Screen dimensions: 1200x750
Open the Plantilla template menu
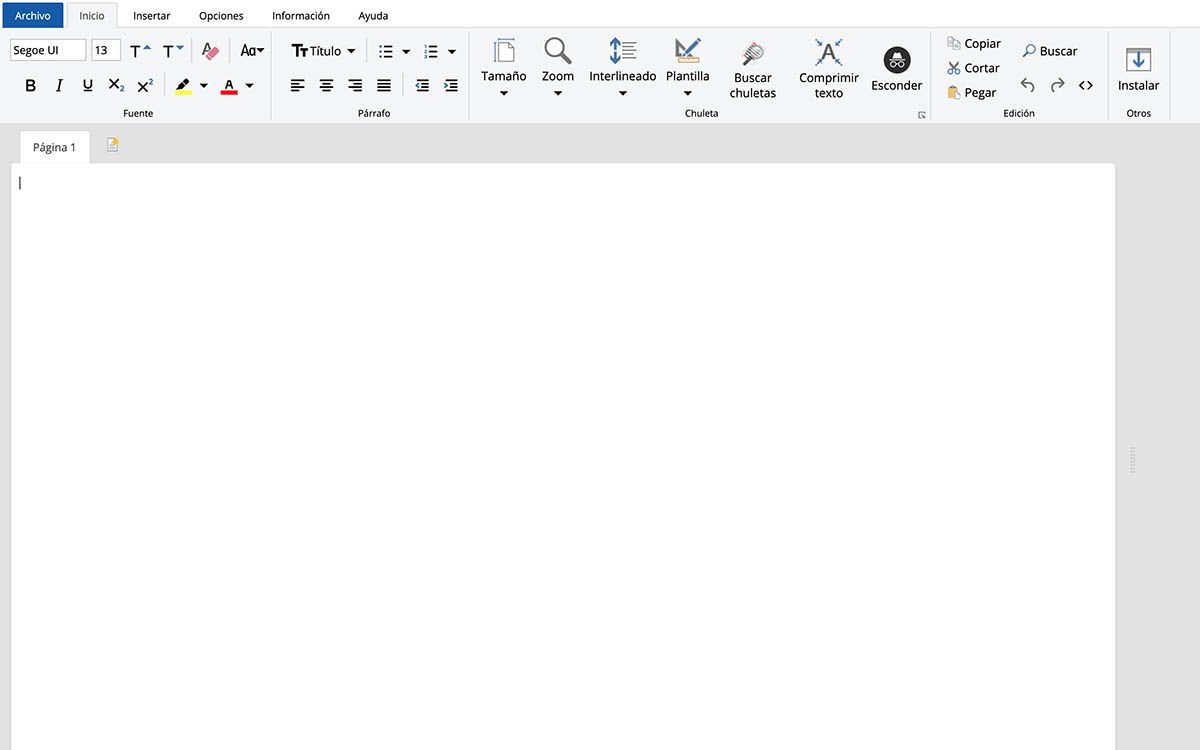(x=688, y=68)
